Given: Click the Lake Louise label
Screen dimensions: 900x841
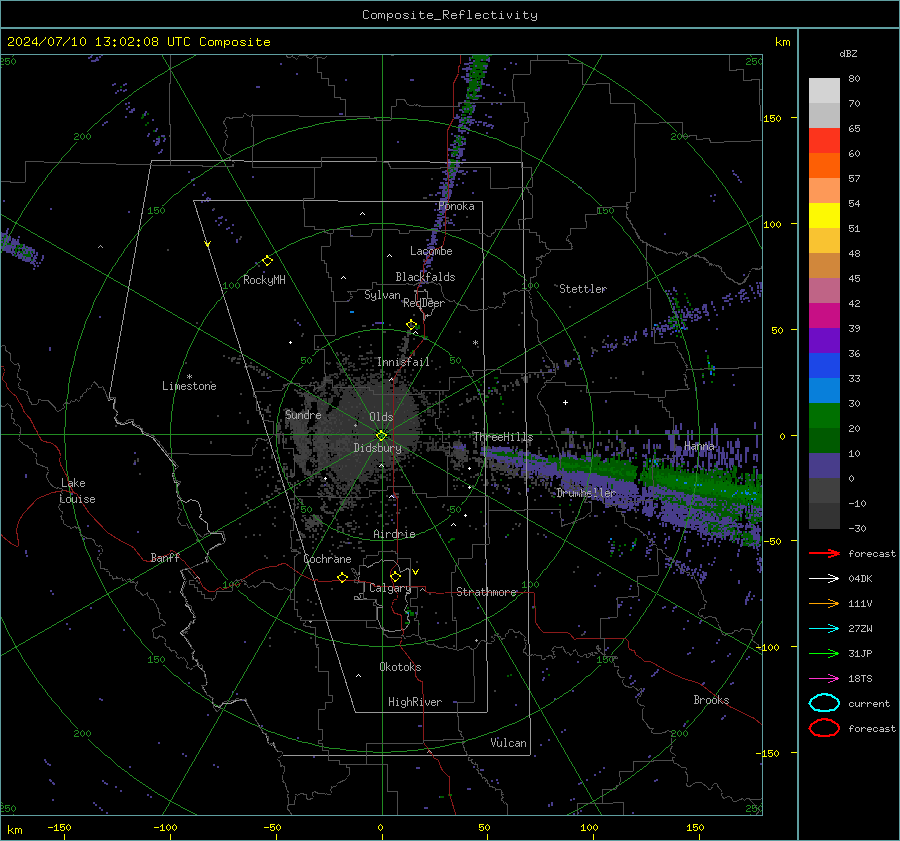Looking at the screenshot, I should (78, 491).
